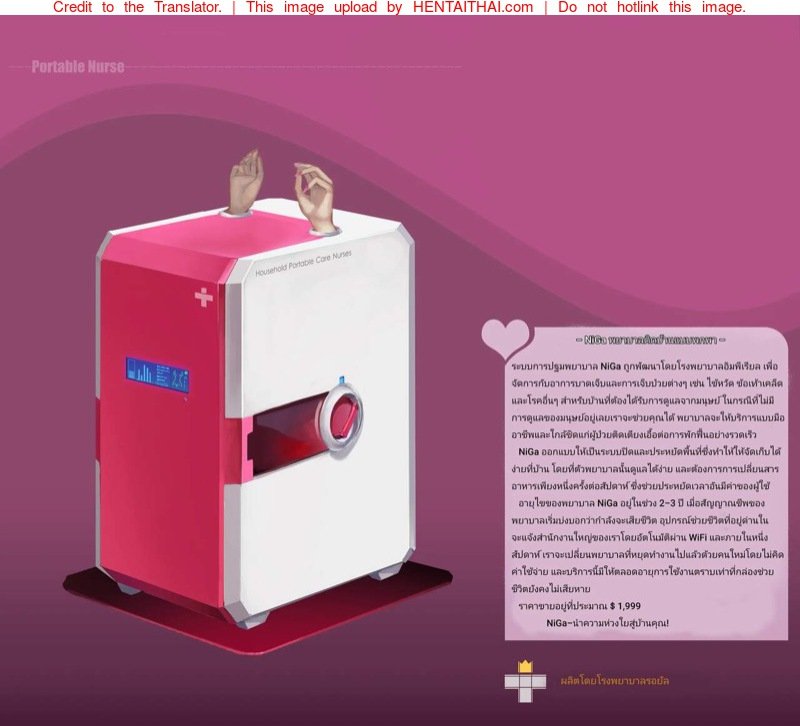Screen dimensions: 800x726
Task: Click 'Credit to the Translator' banner text
Action: pyautogui.click(x=137, y=8)
